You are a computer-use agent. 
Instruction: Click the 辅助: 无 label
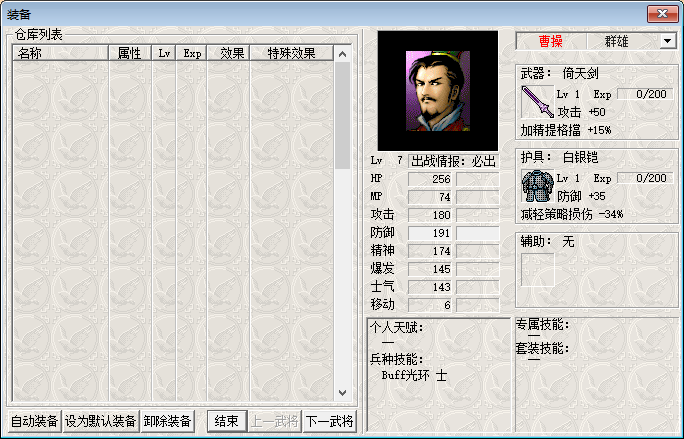[547, 241]
